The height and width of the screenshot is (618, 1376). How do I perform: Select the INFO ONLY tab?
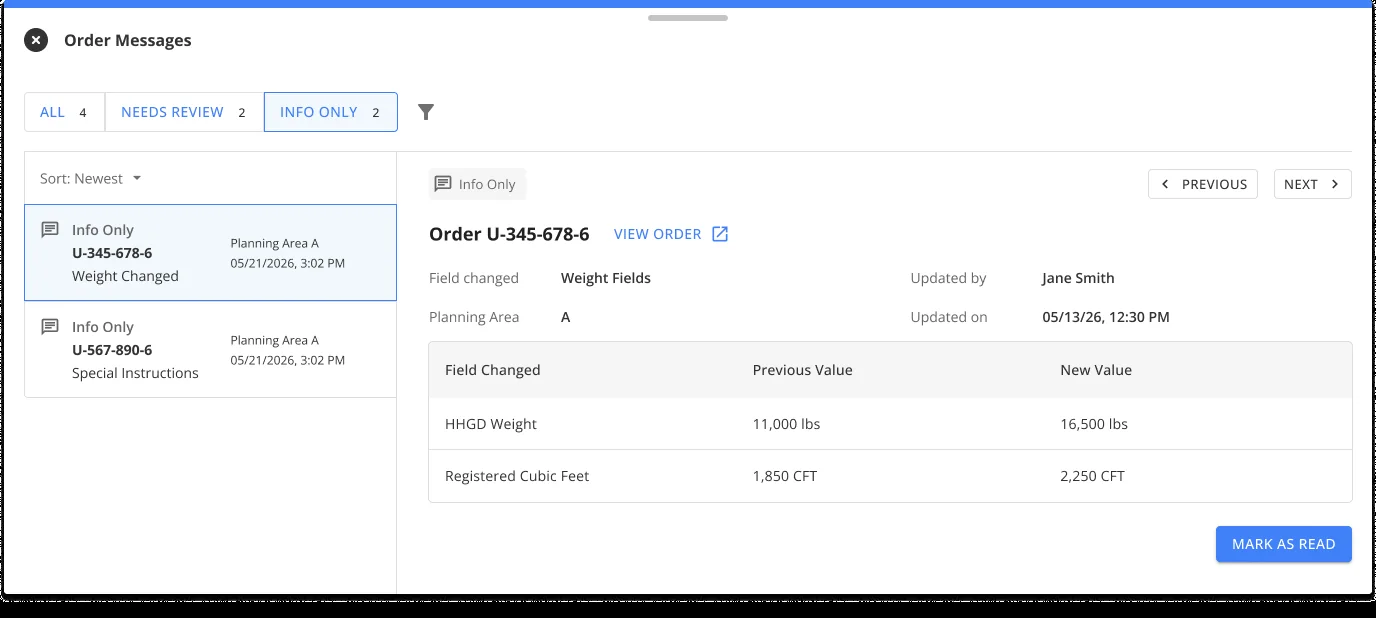click(x=331, y=112)
